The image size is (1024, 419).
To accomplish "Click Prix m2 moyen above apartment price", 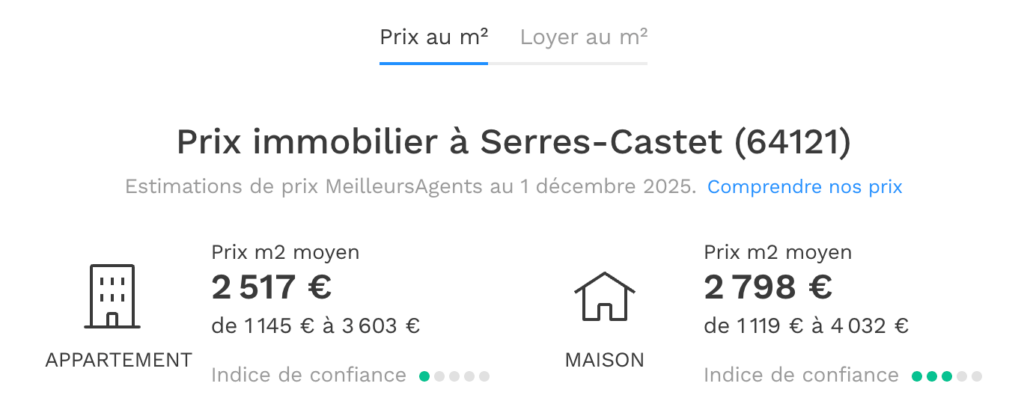I will click(285, 252).
